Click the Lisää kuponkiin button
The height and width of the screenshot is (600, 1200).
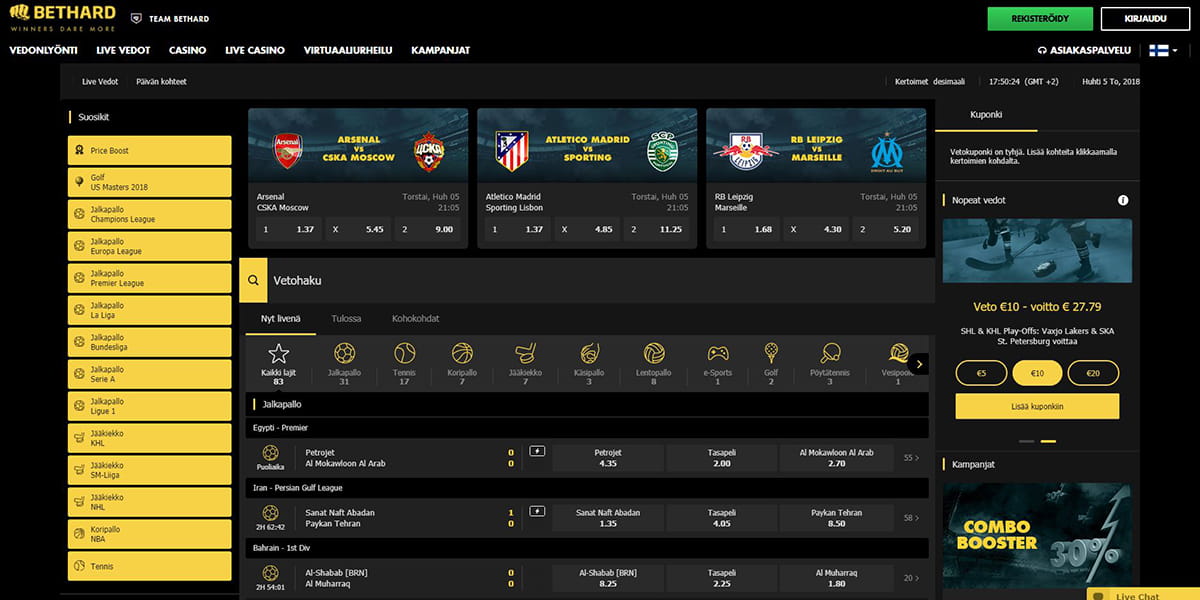1037,406
